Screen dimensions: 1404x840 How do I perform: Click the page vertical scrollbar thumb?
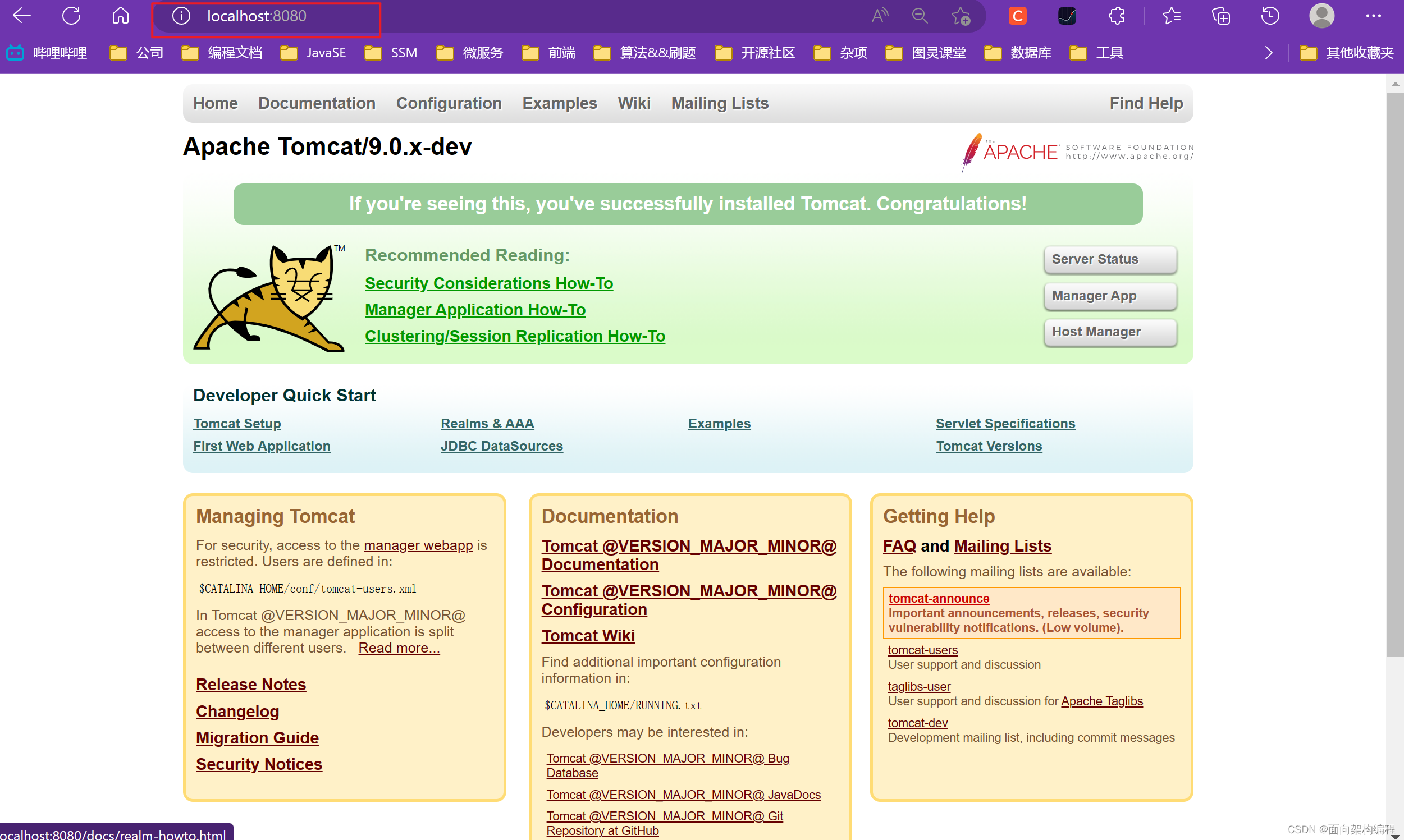click(1394, 375)
